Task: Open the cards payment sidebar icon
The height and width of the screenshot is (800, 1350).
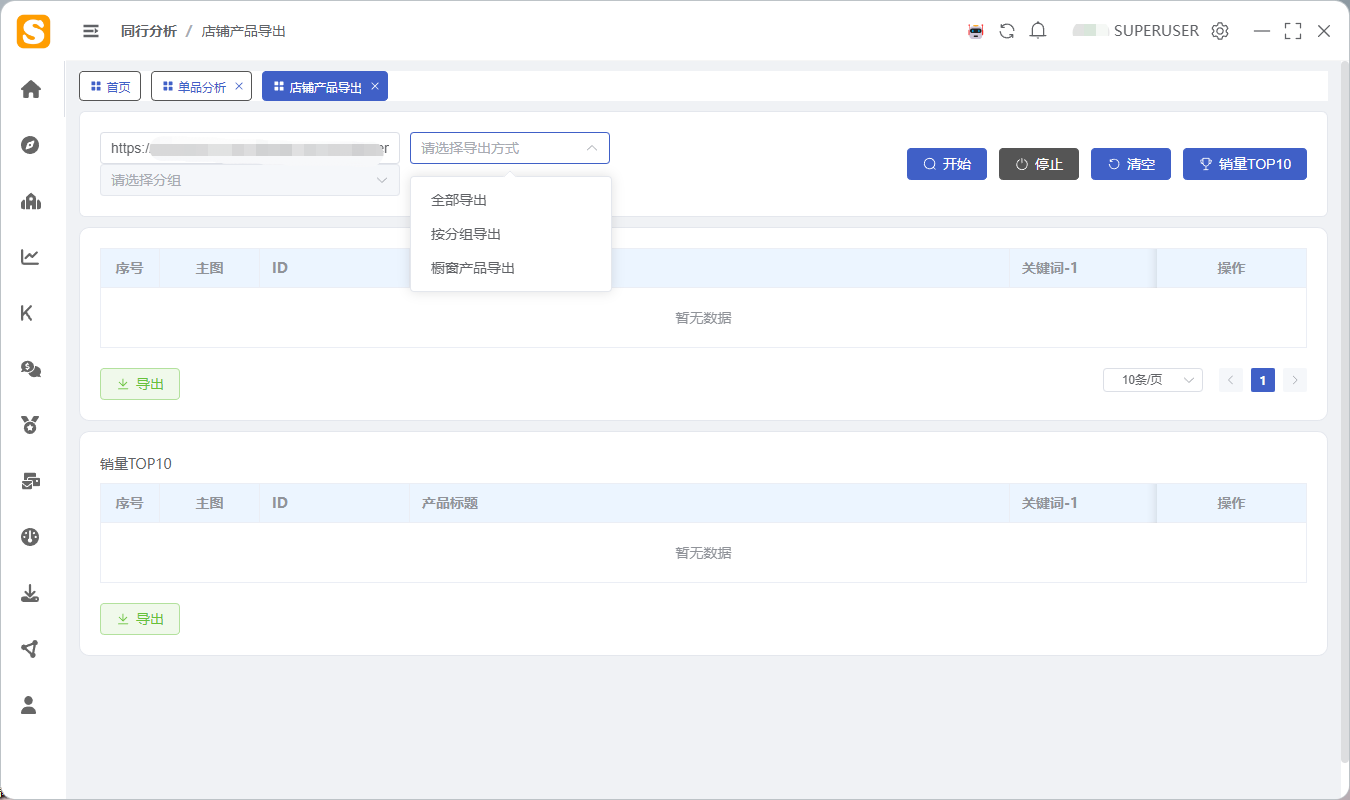Action: point(30,481)
